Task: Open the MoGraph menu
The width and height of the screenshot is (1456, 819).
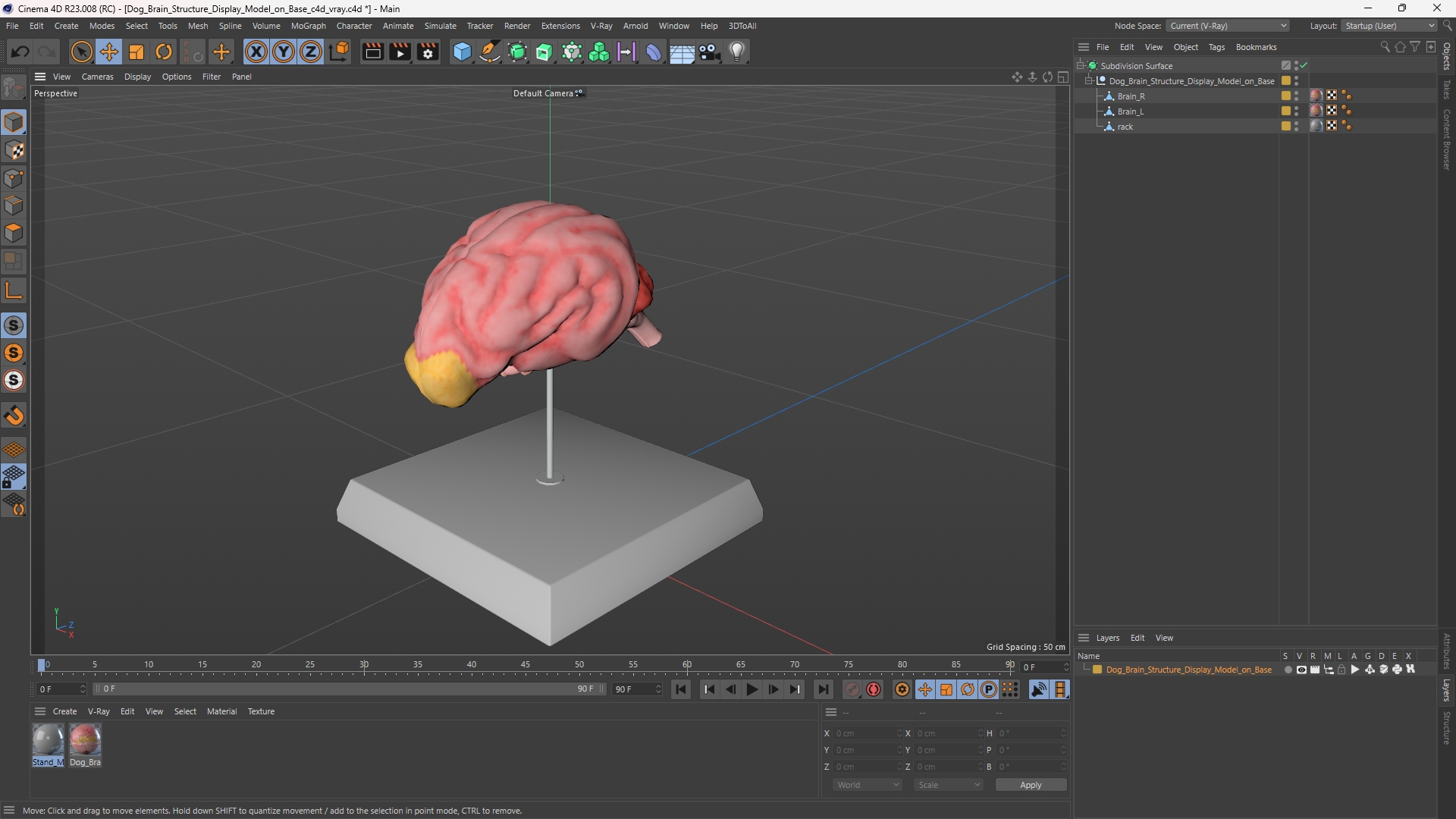Action: (308, 26)
